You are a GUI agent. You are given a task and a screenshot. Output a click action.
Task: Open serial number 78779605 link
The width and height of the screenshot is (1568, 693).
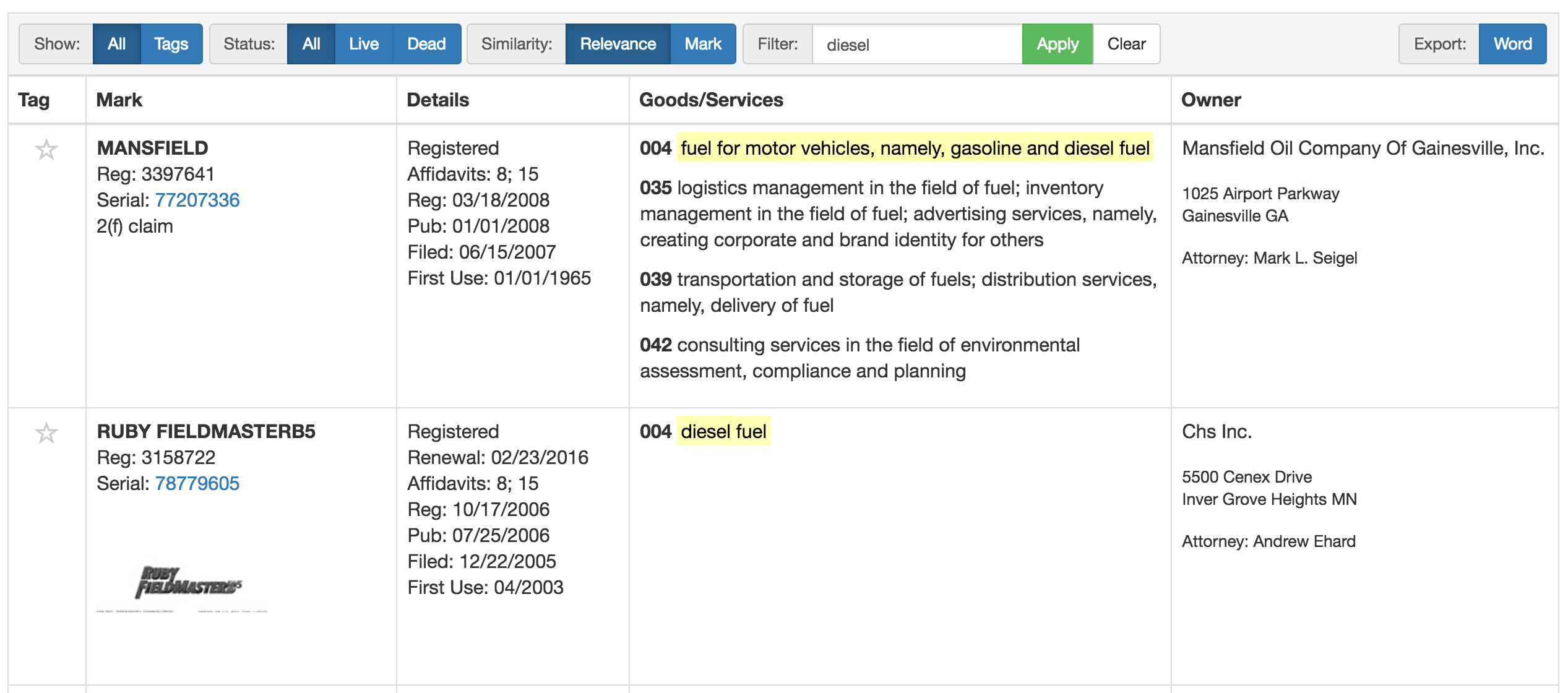[x=197, y=483]
